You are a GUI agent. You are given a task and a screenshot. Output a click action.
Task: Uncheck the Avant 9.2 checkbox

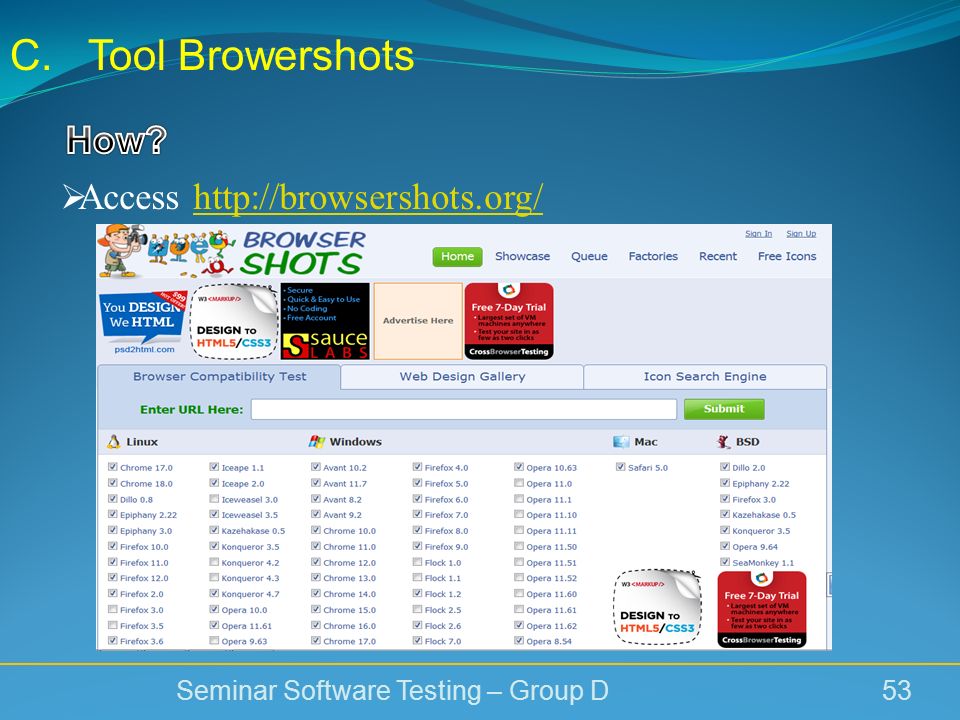click(x=316, y=514)
